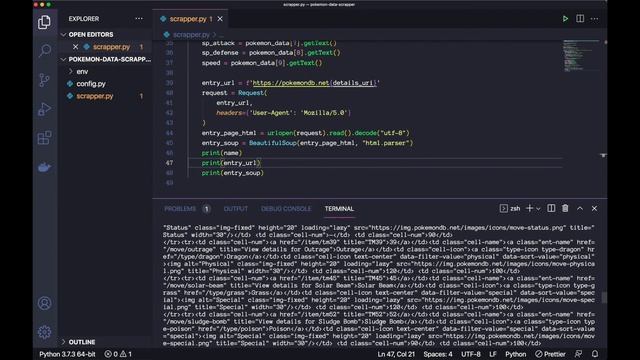Split the editor to the right
The height and width of the screenshot is (360, 640).
580,19
